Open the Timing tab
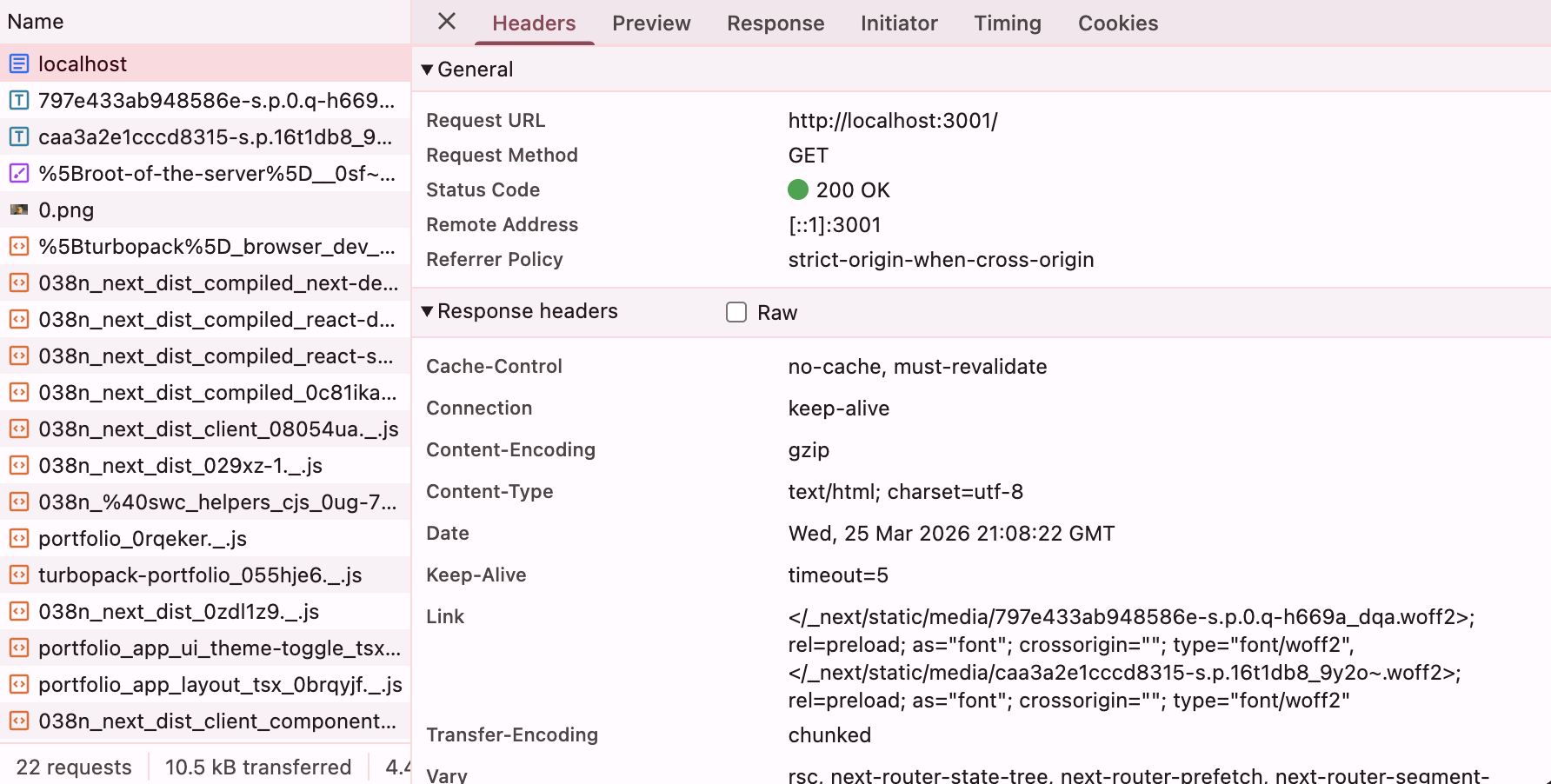 tap(1007, 23)
